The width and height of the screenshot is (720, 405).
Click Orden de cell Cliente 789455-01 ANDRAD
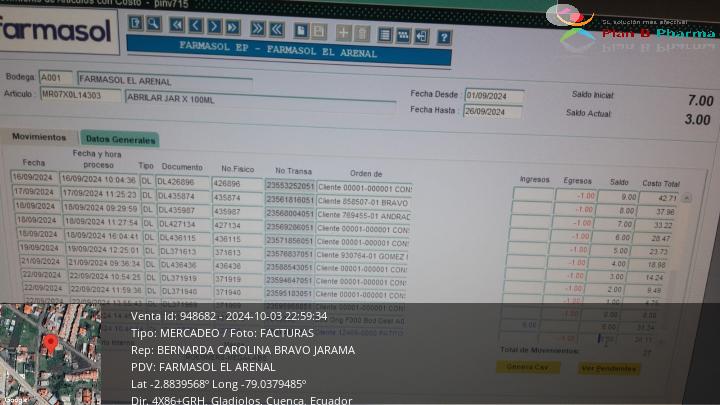pyautogui.click(x=363, y=215)
